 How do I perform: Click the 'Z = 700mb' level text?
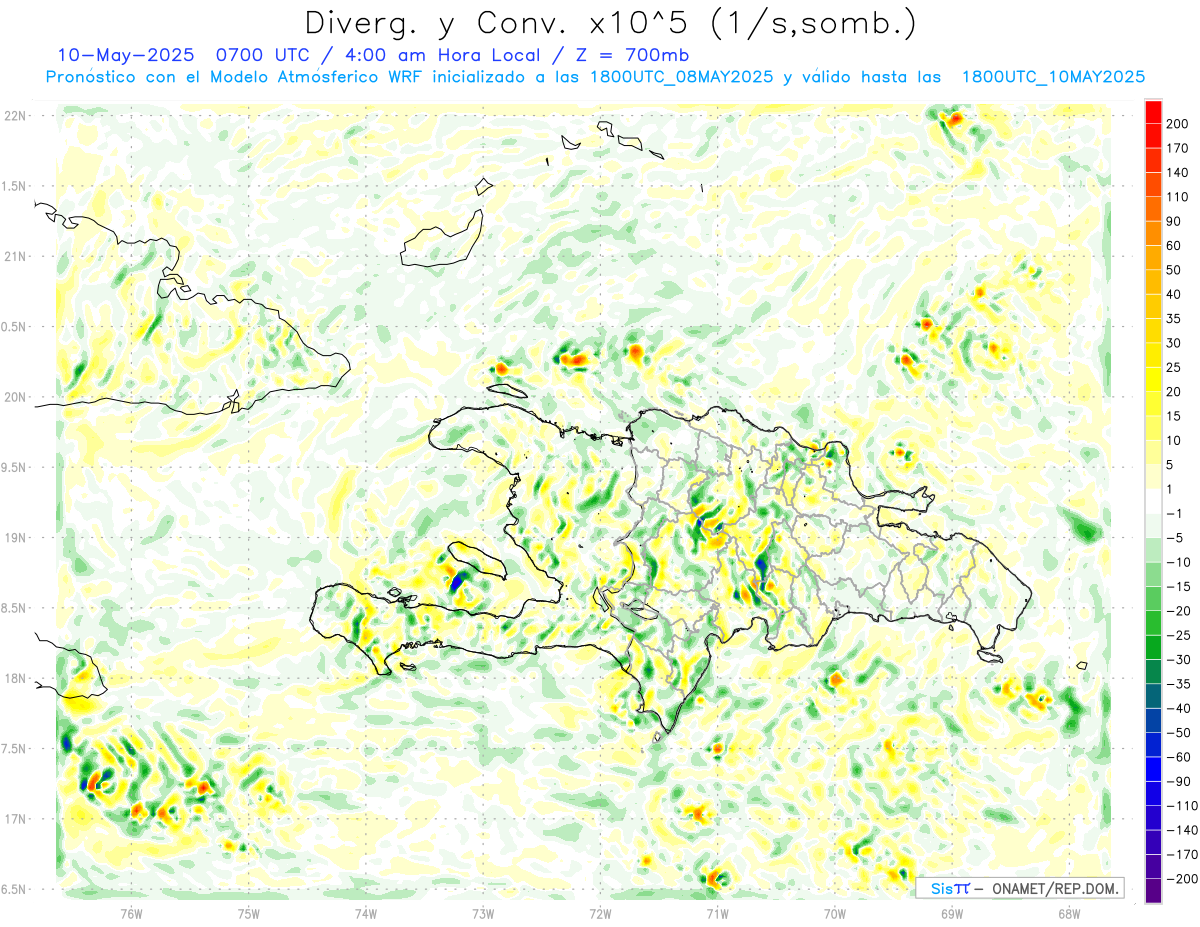click(x=630, y=54)
